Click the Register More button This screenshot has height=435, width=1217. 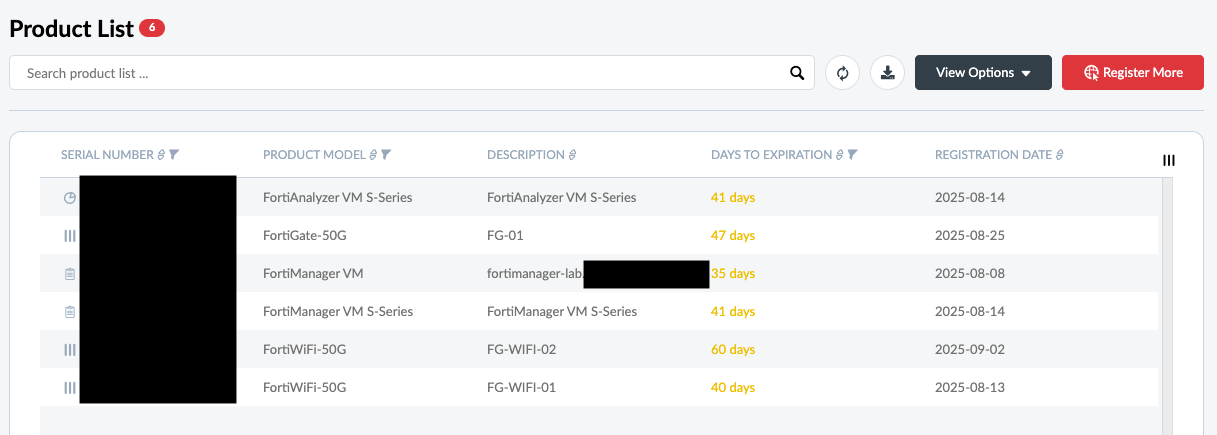pos(1133,73)
